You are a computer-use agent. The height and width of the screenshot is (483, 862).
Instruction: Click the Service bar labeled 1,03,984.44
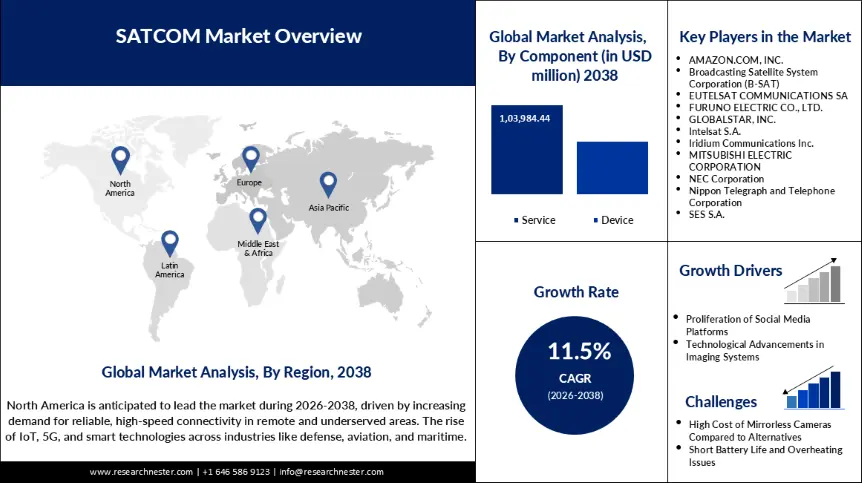point(527,149)
